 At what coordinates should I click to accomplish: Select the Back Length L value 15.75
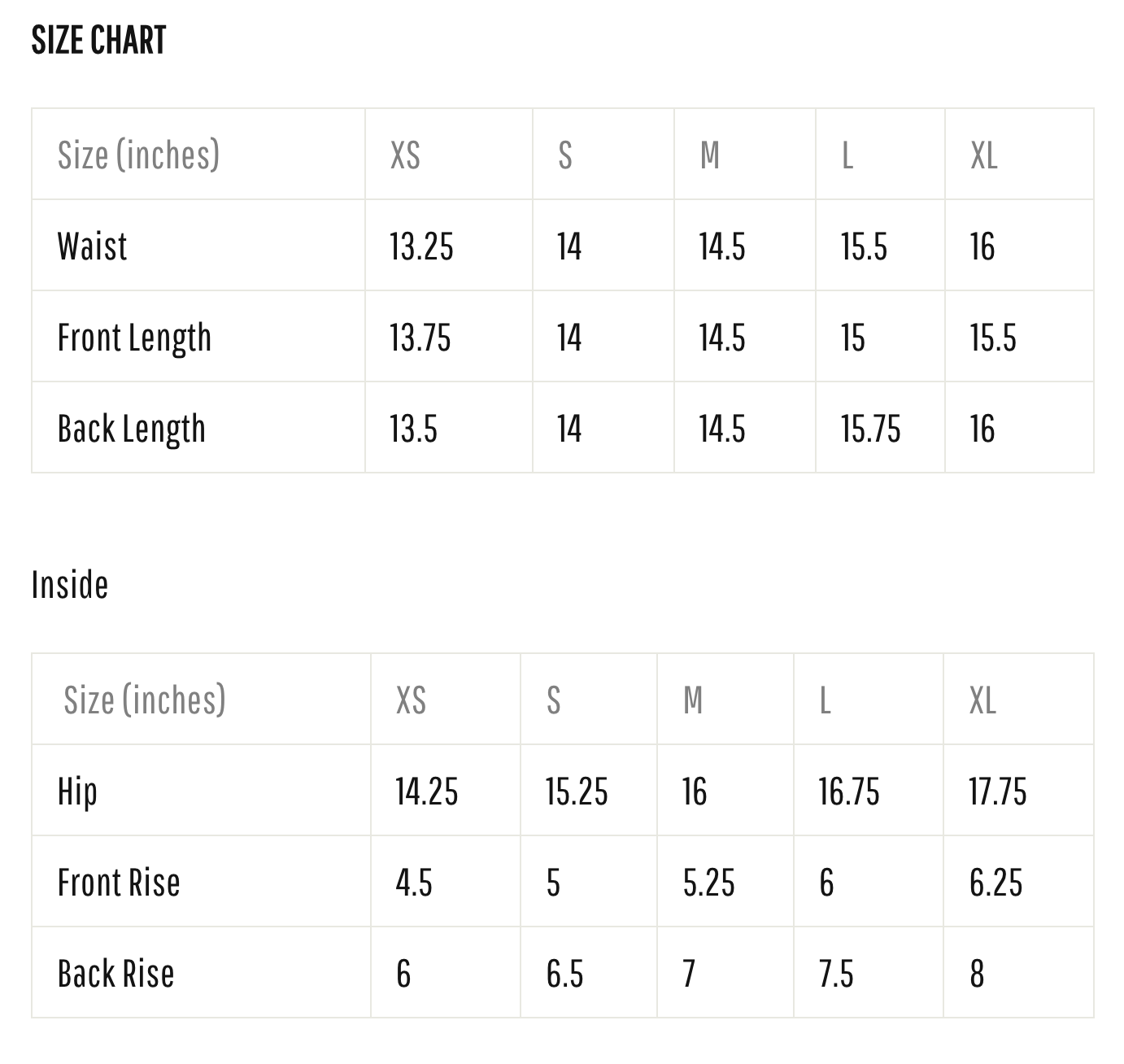pos(870,429)
